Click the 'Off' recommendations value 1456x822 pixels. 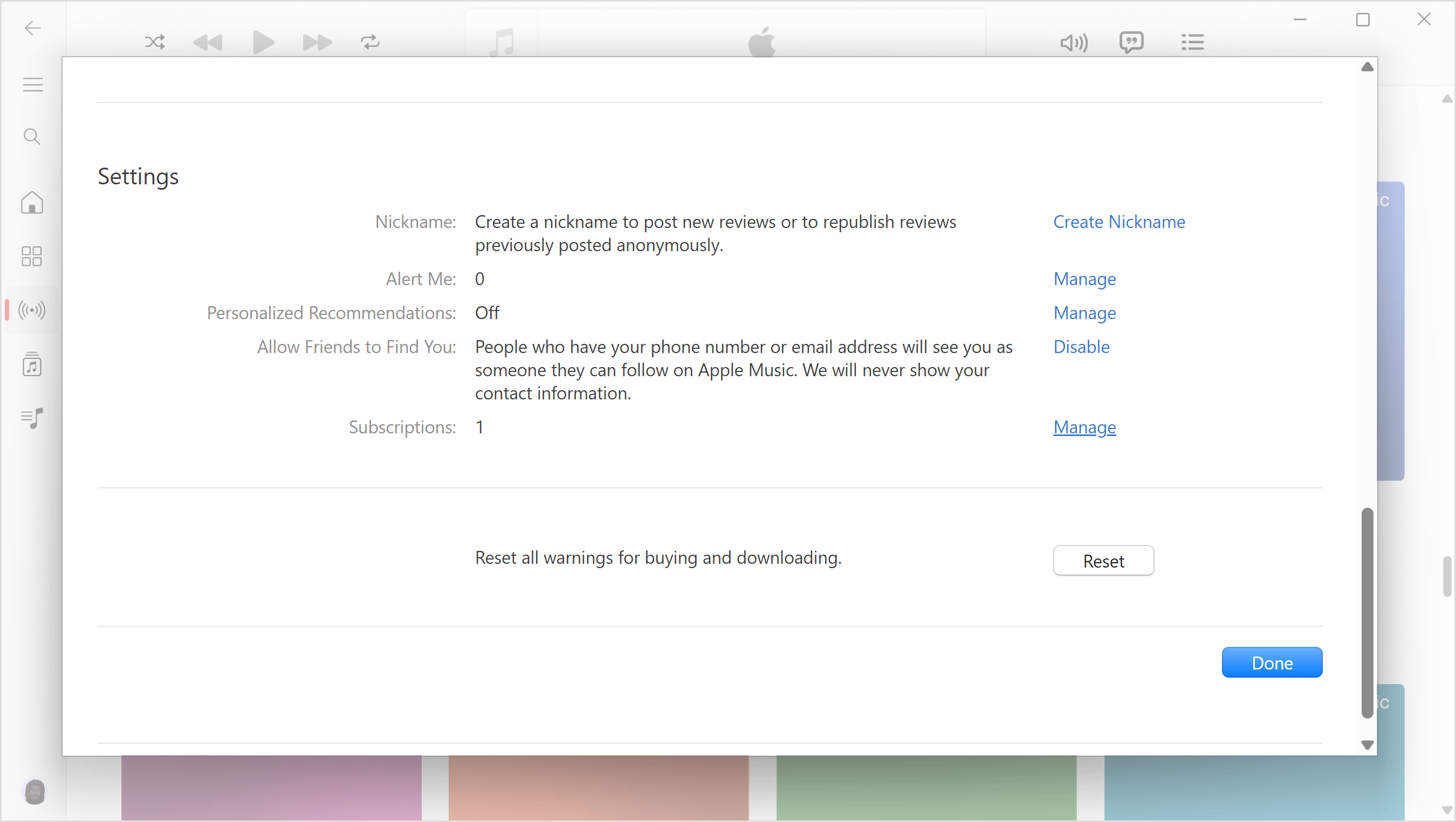486,313
